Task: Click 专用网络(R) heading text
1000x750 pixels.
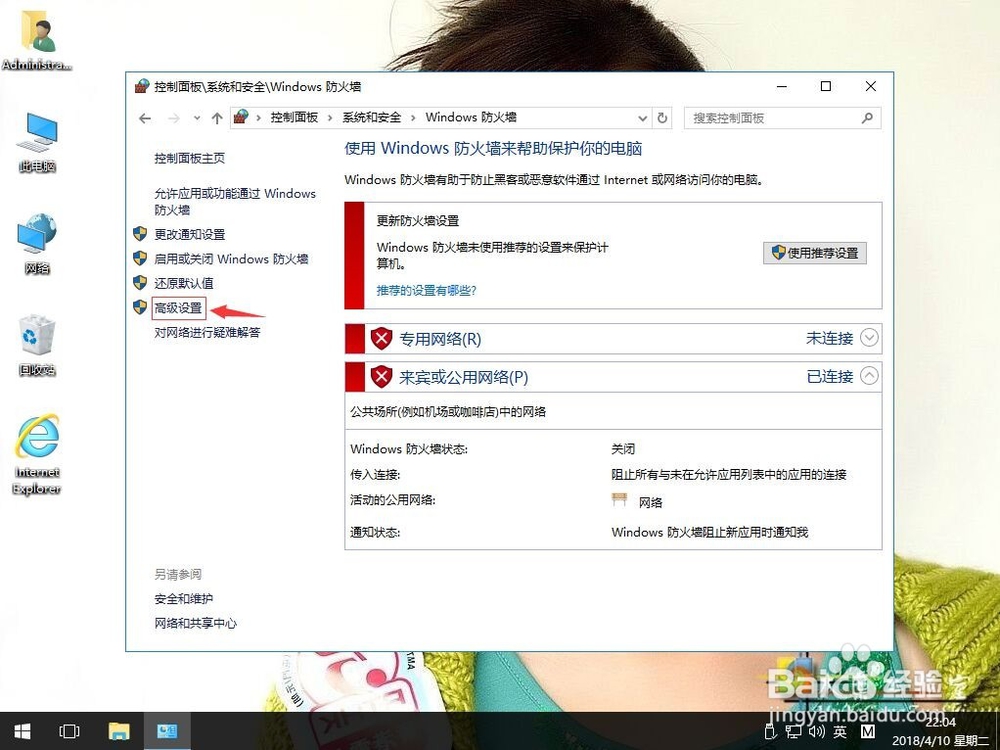Action: pos(440,339)
